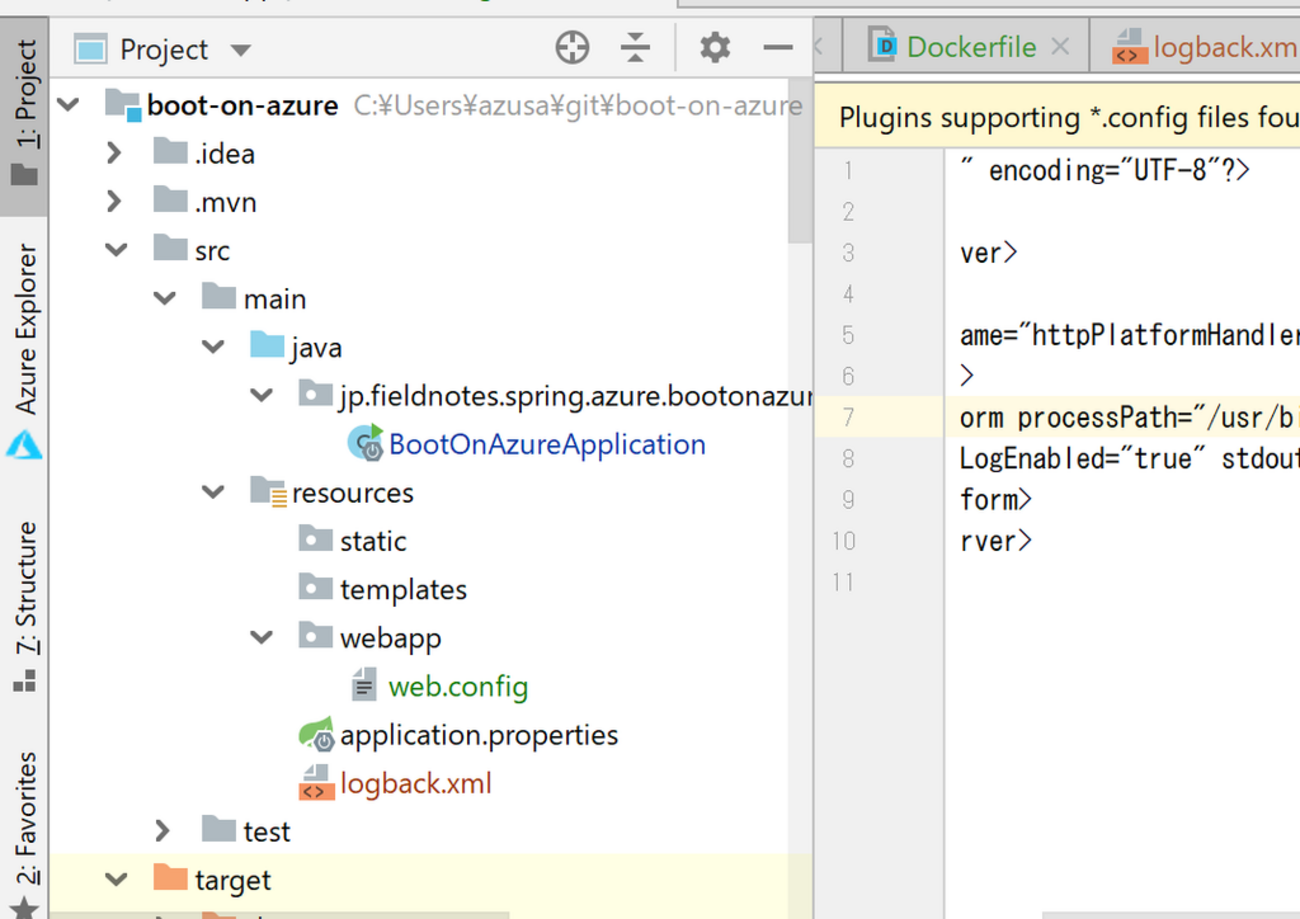The height and width of the screenshot is (919, 1300).
Task: Open Project panel settings gear
Action: (714, 48)
